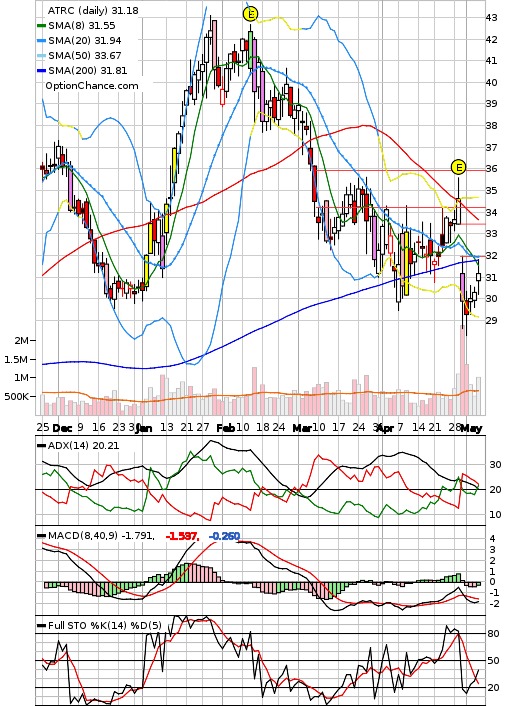Click the February earnings E marker

coord(250,14)
